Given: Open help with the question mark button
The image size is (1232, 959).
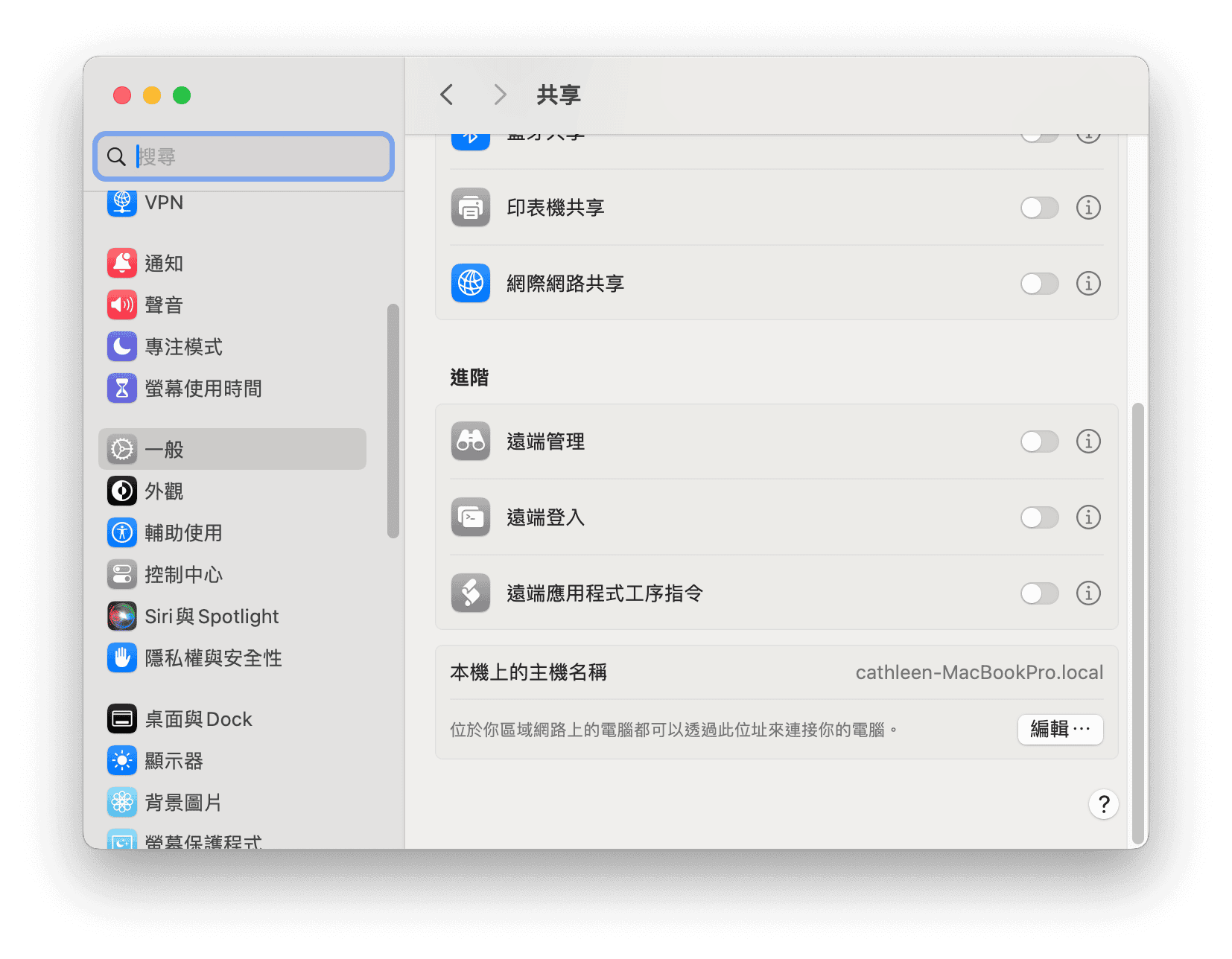Looking at the screenshot, I should pyautogui.click(x=1103, y=804).
